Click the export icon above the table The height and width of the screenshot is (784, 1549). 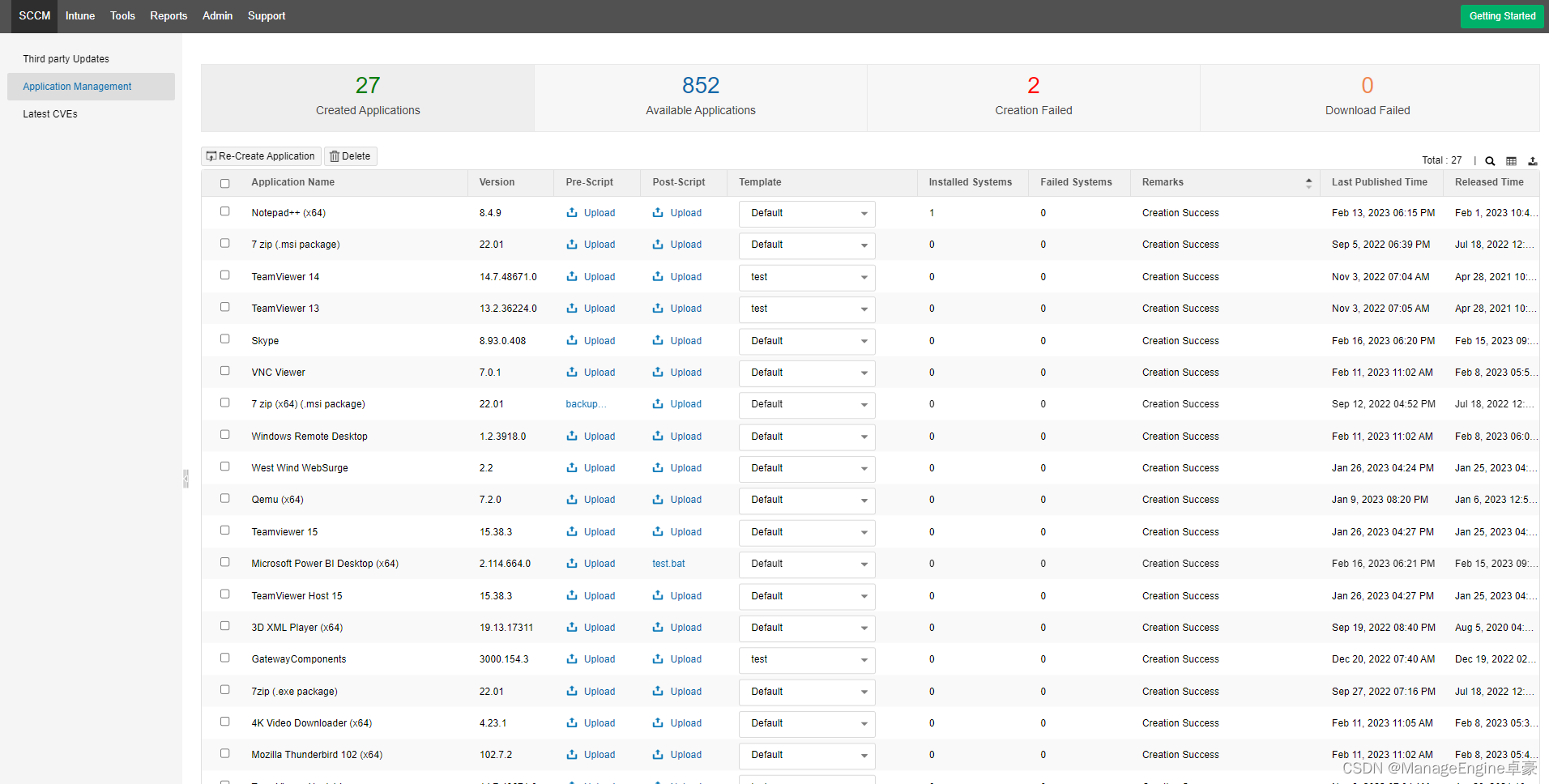pyautogui.click(x=1532, y=161)
